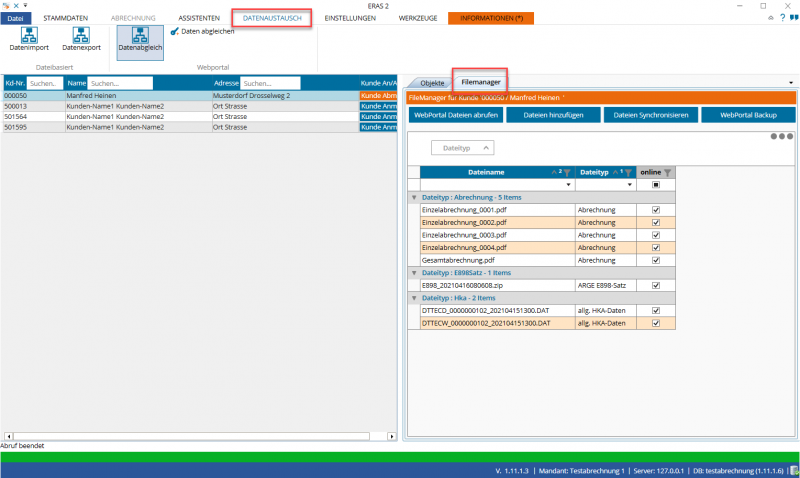Click the filter icon in Dateiname header
Image resolution: width=800 pixels, height=478 pixels.
(x=567, y=172)
